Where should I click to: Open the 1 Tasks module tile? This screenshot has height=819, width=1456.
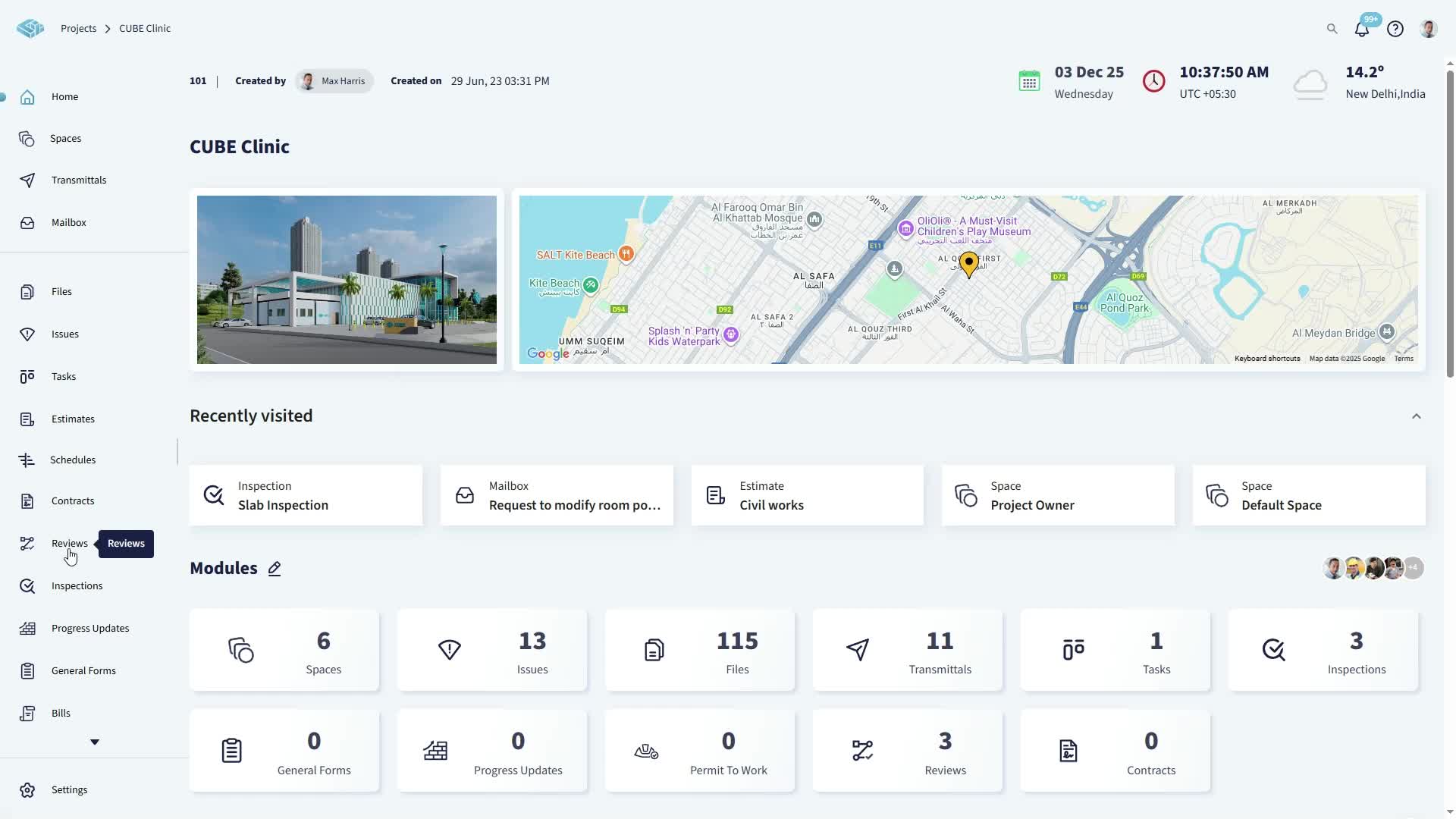pyautogui.click(x=1116, y=651)
